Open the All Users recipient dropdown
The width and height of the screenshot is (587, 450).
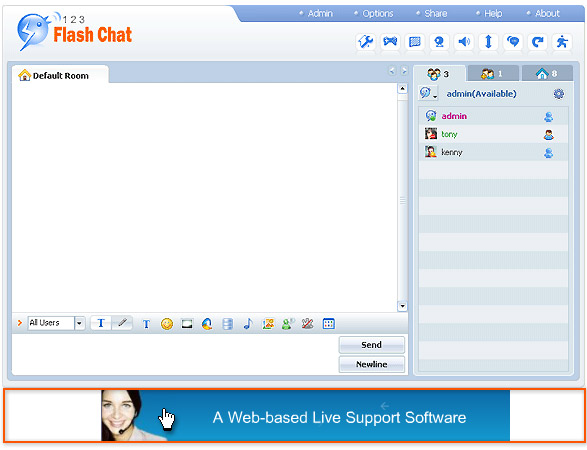[x=79, y=323]
